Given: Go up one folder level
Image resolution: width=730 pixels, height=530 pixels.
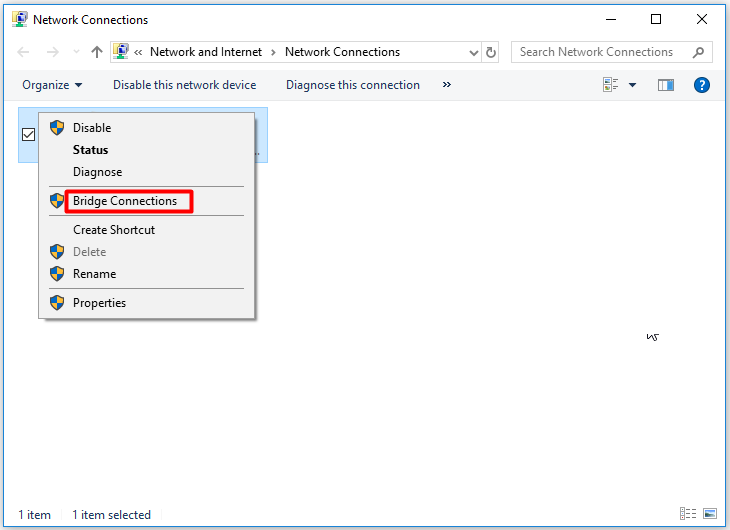Looking at the screenshot, I should tap(97, 52).
